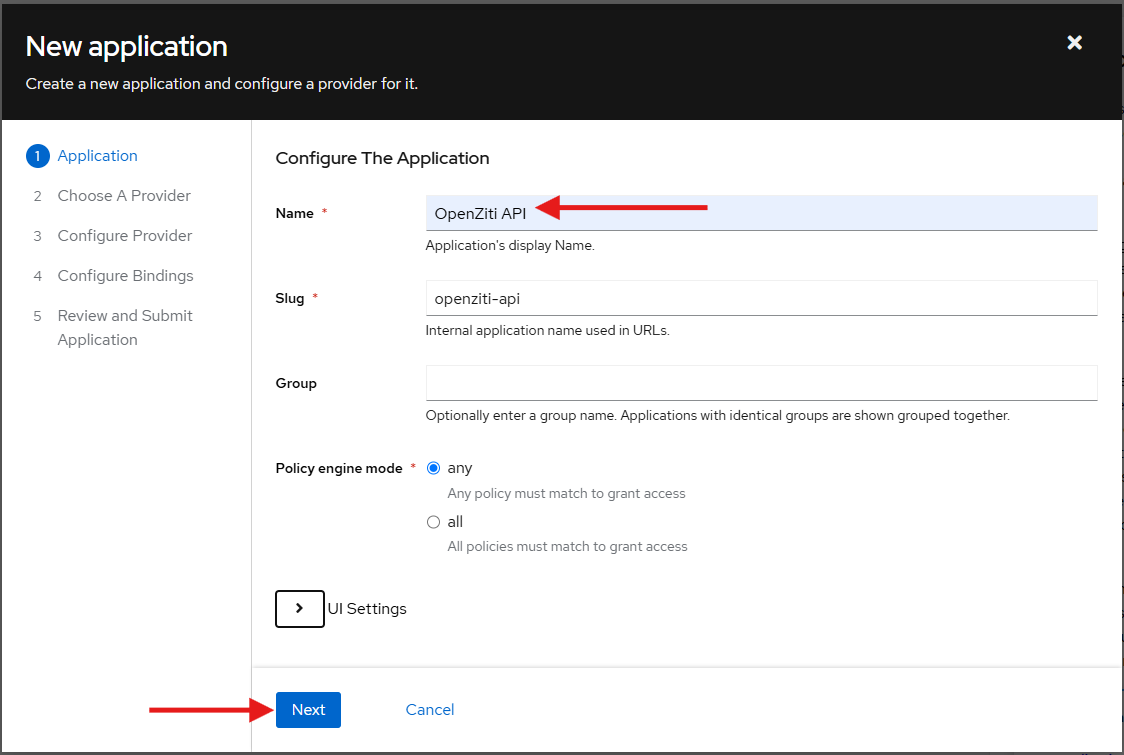Select the 'any' policy engine mode
The image size is (1124, 755).
433,468
